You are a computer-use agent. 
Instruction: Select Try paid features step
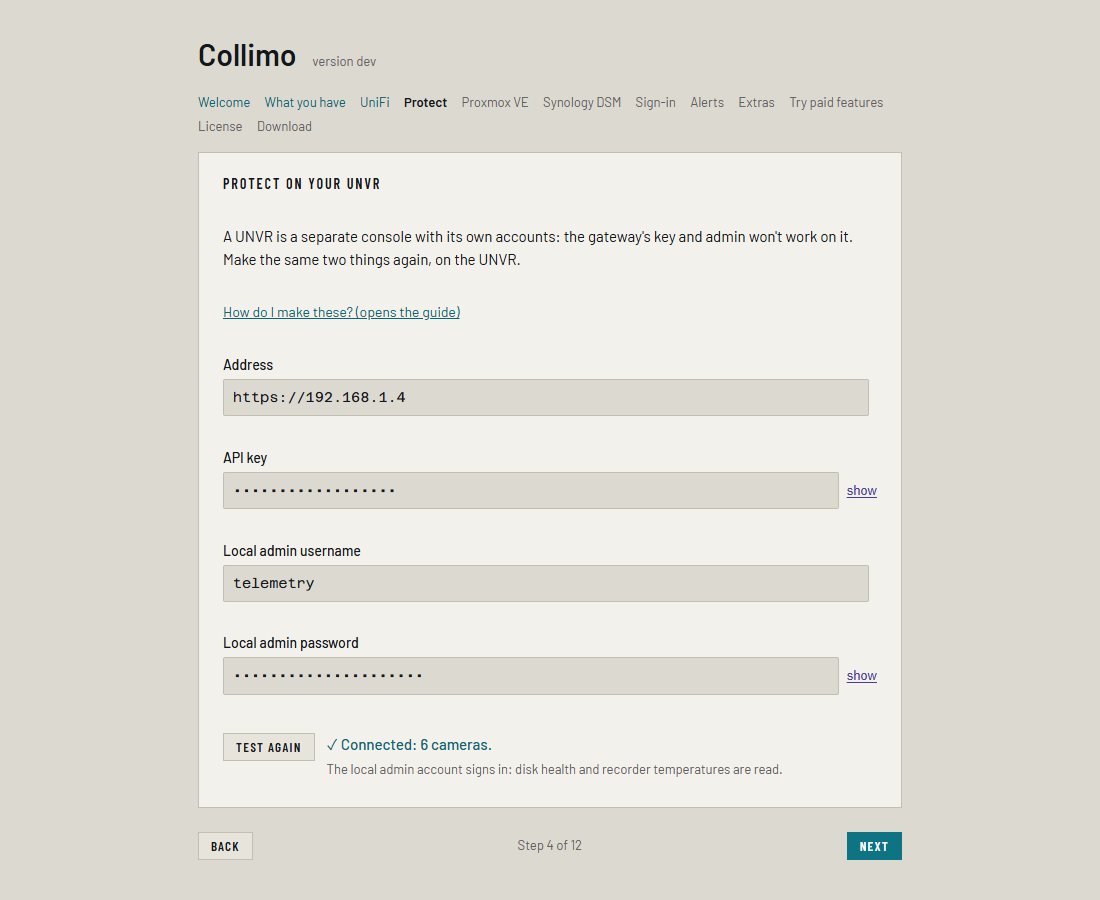tap(836, 102)
